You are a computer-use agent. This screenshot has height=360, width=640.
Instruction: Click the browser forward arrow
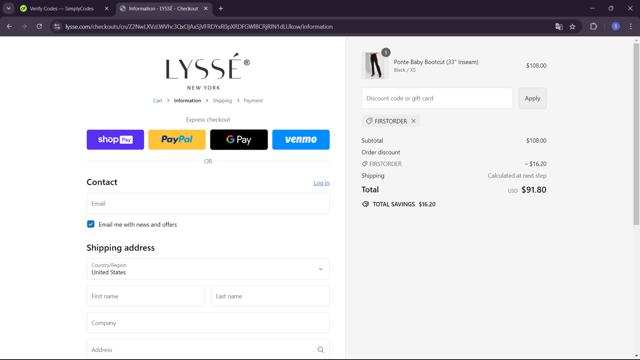[24, 27]
